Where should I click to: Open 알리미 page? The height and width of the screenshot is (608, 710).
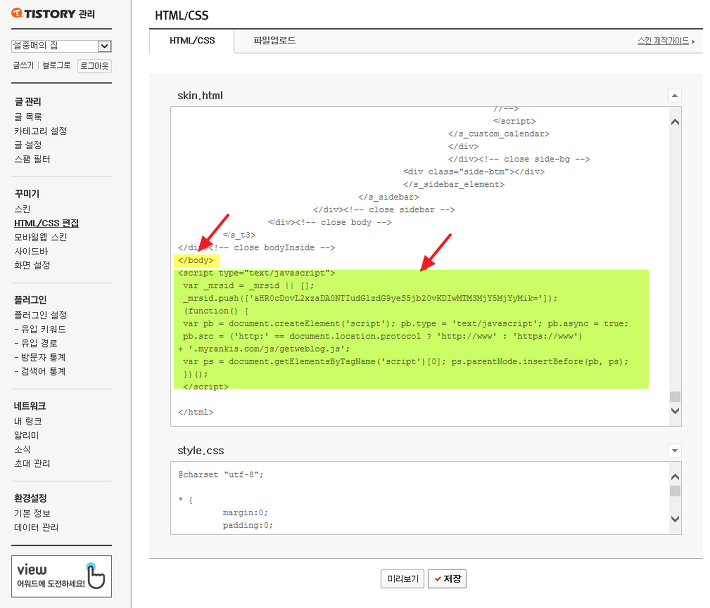pos(26,435)
